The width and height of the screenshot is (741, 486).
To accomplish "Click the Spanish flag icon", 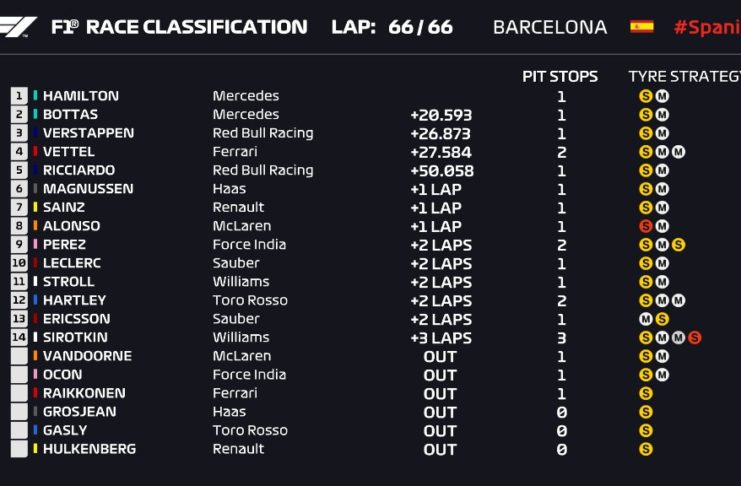I will [641, 27].
